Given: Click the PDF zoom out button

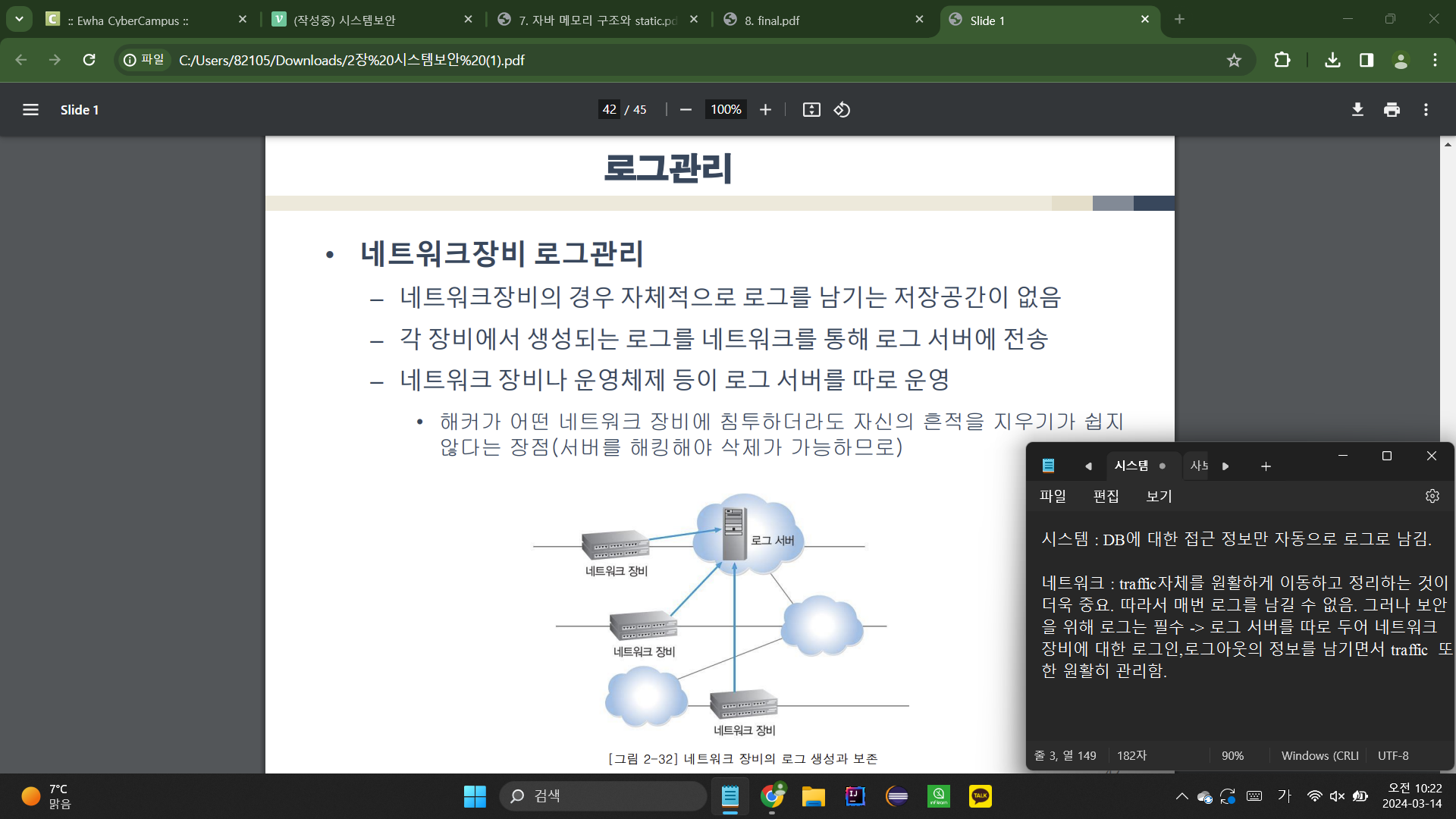Looking at the screenshot, I should [x=686, y=110].
